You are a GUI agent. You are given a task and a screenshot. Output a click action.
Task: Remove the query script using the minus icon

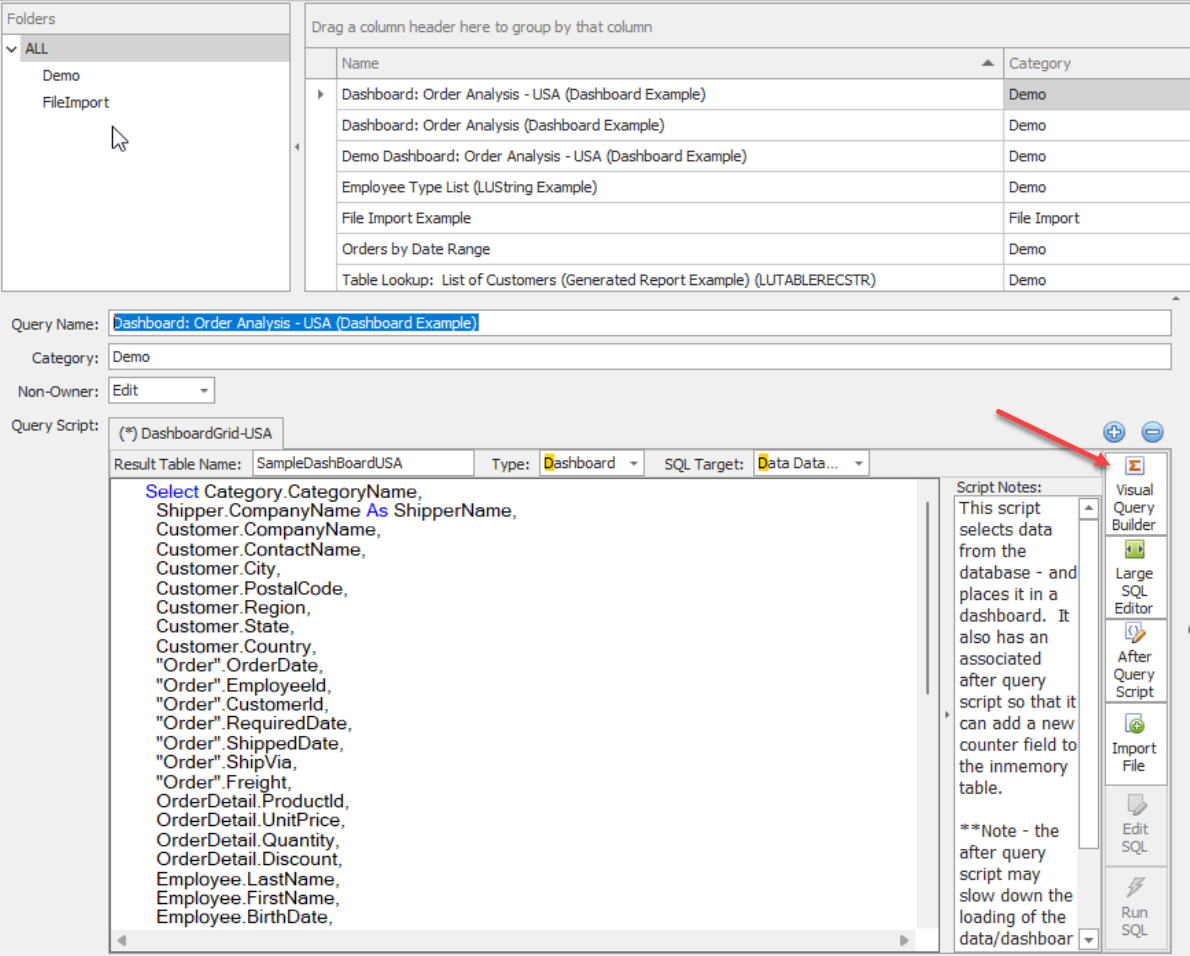tap(1152, 432)
